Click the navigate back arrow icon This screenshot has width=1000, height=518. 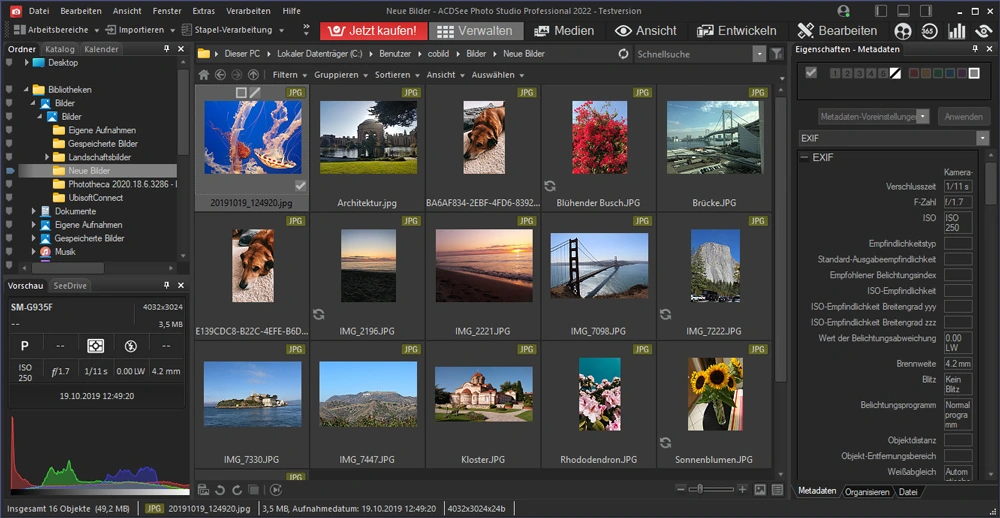pyautogui.click(x=220, y=75)
